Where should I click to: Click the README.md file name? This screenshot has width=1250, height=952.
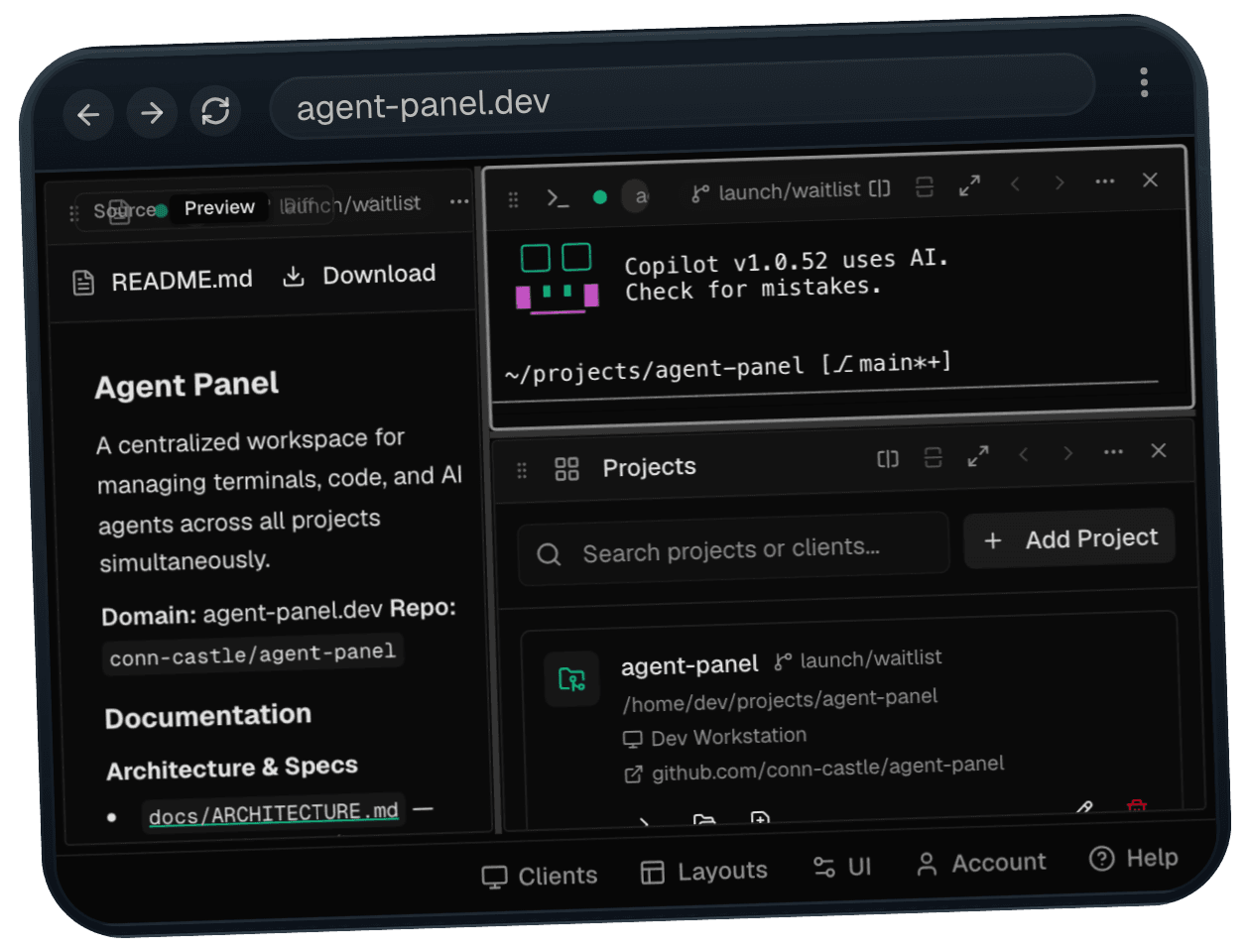pyautogui.click(x=182, y=280)
